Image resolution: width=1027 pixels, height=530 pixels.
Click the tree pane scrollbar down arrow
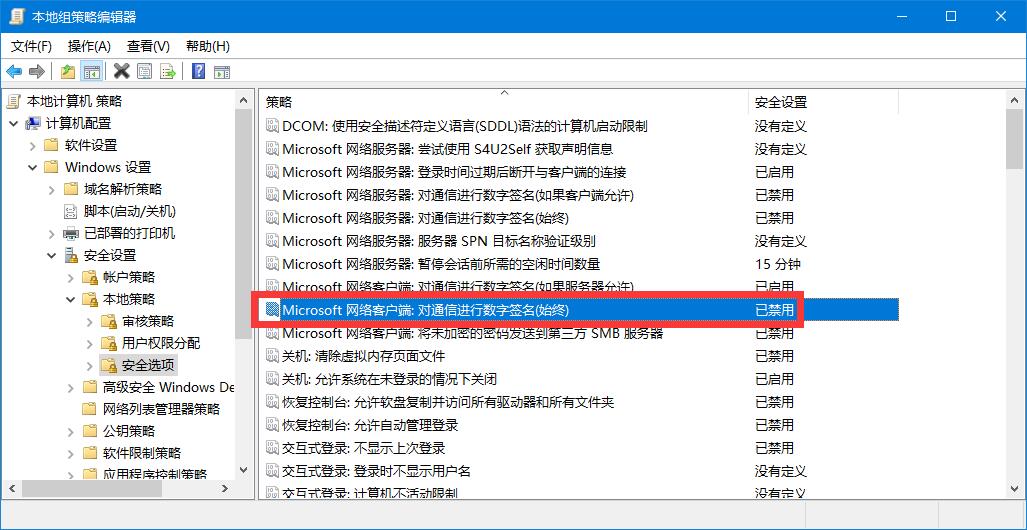pyautogui.click(x=244, y=469)
